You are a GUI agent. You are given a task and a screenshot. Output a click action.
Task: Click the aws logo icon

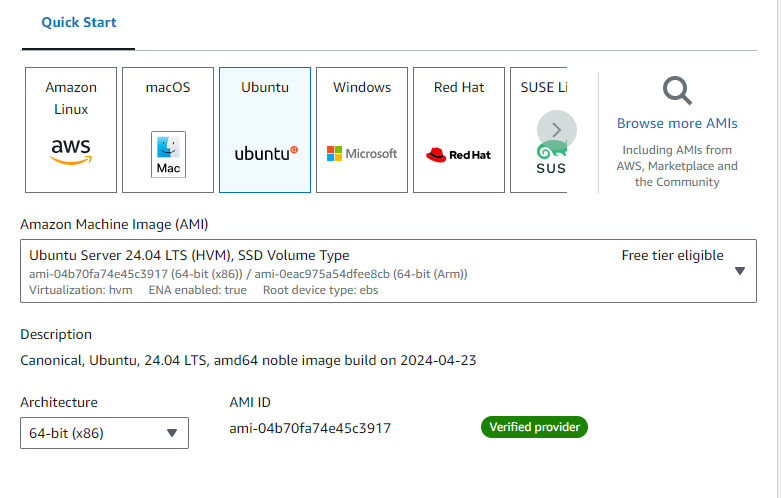click(71, 152)
